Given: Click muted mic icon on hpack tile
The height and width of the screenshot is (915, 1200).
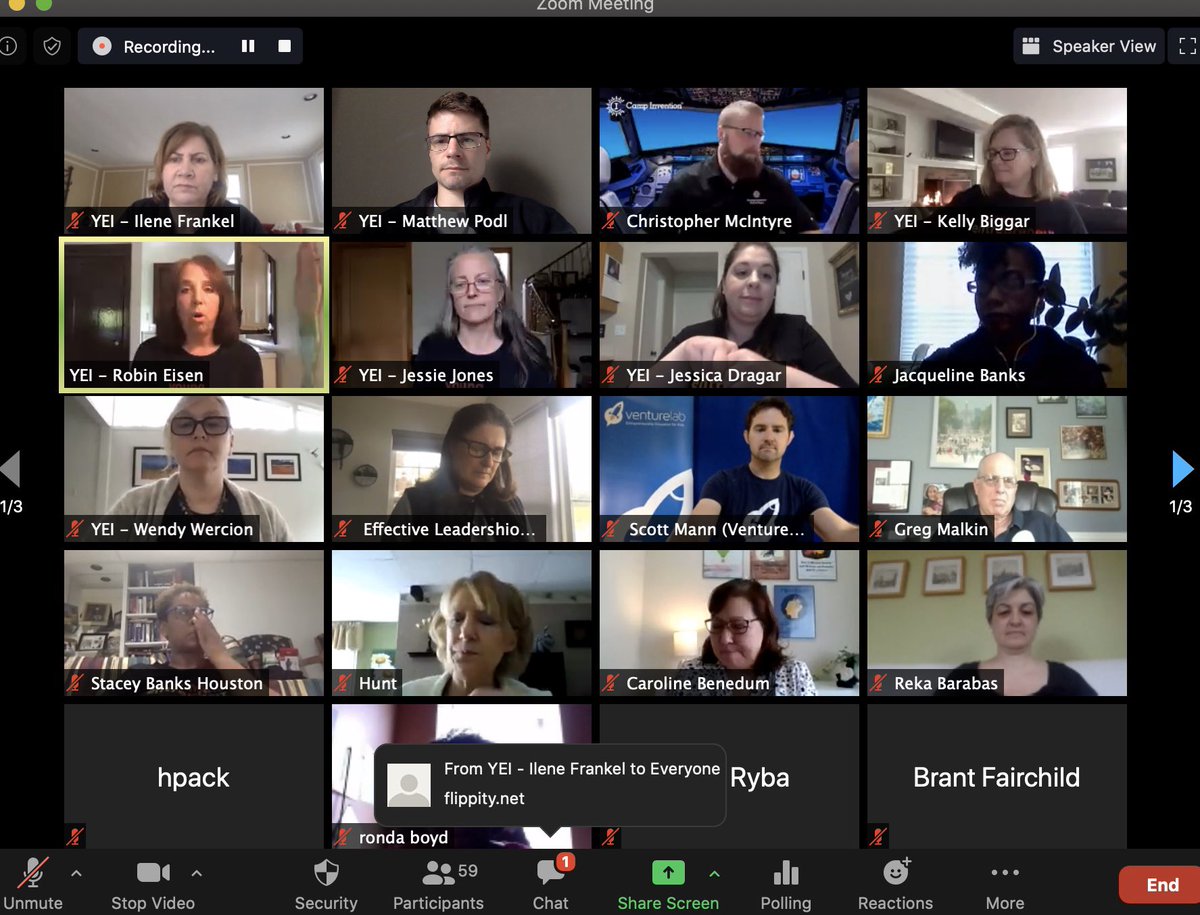Looking at the screenshot, I should pos(75,837).
